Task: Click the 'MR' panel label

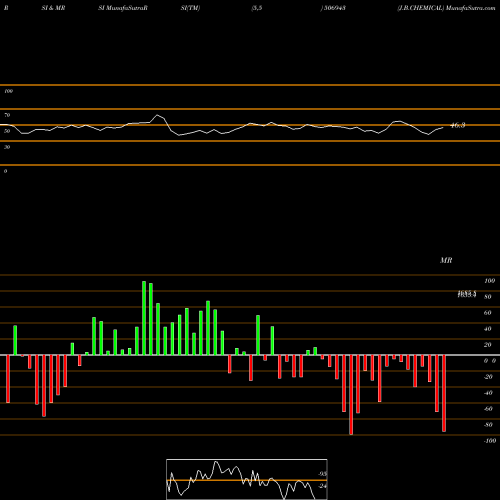Action: pyautogui.click(x=446, y=260)
